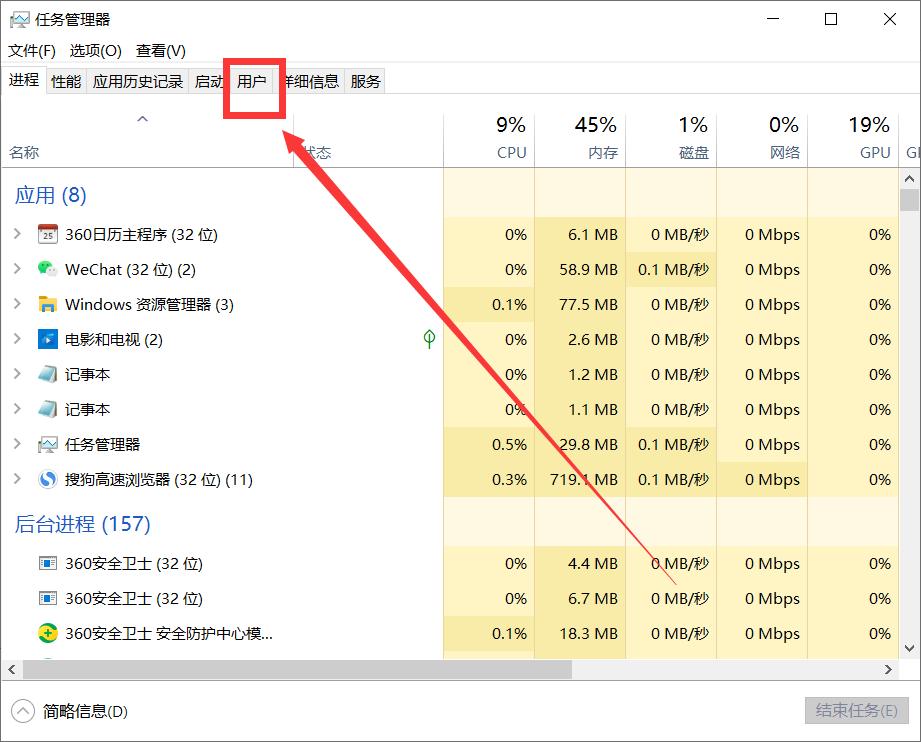Switch to the 用户 tab

[254, 81]
